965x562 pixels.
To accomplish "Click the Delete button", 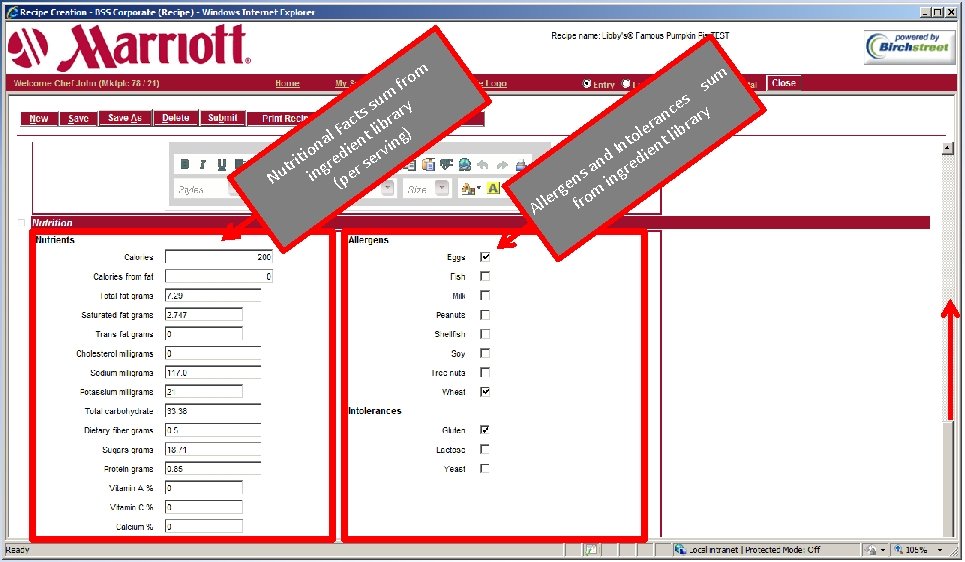I will 176,118.
